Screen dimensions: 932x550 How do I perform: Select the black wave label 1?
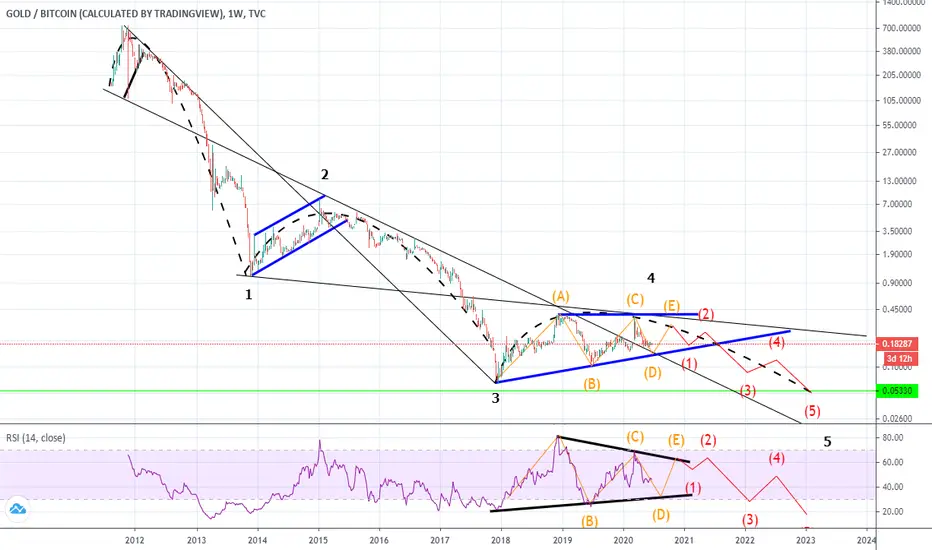(248, 294)
